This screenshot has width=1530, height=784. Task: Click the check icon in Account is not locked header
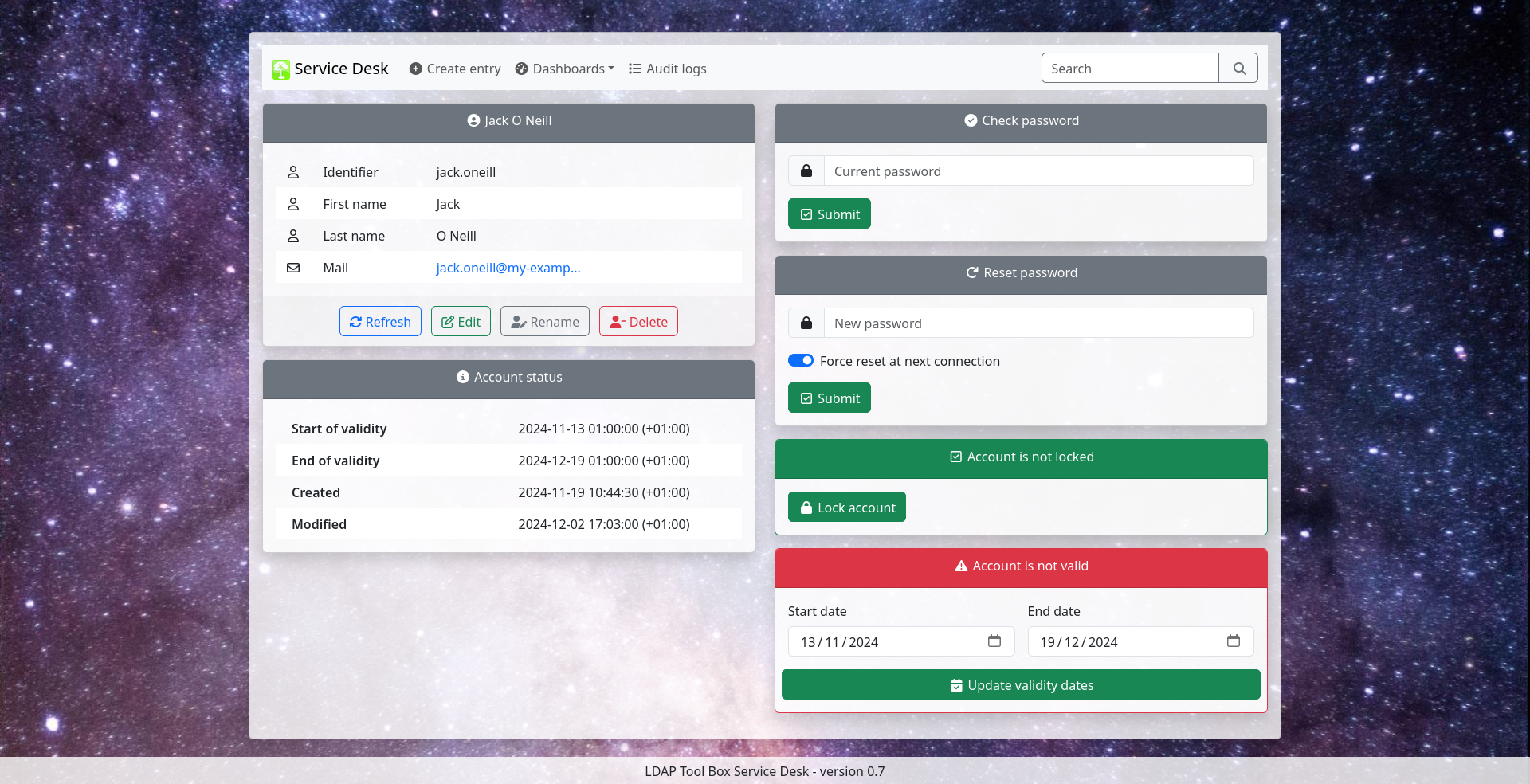coord(956,457)
